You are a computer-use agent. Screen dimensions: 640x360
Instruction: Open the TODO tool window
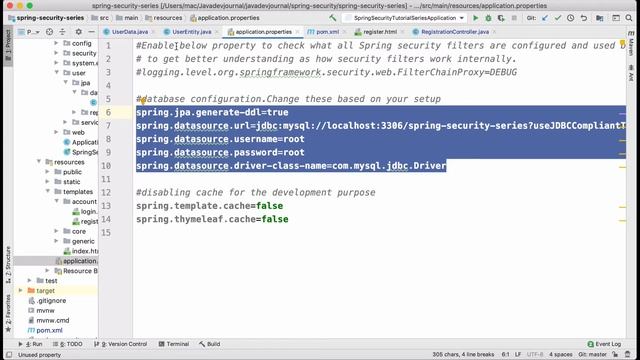[x=68, y=344]
